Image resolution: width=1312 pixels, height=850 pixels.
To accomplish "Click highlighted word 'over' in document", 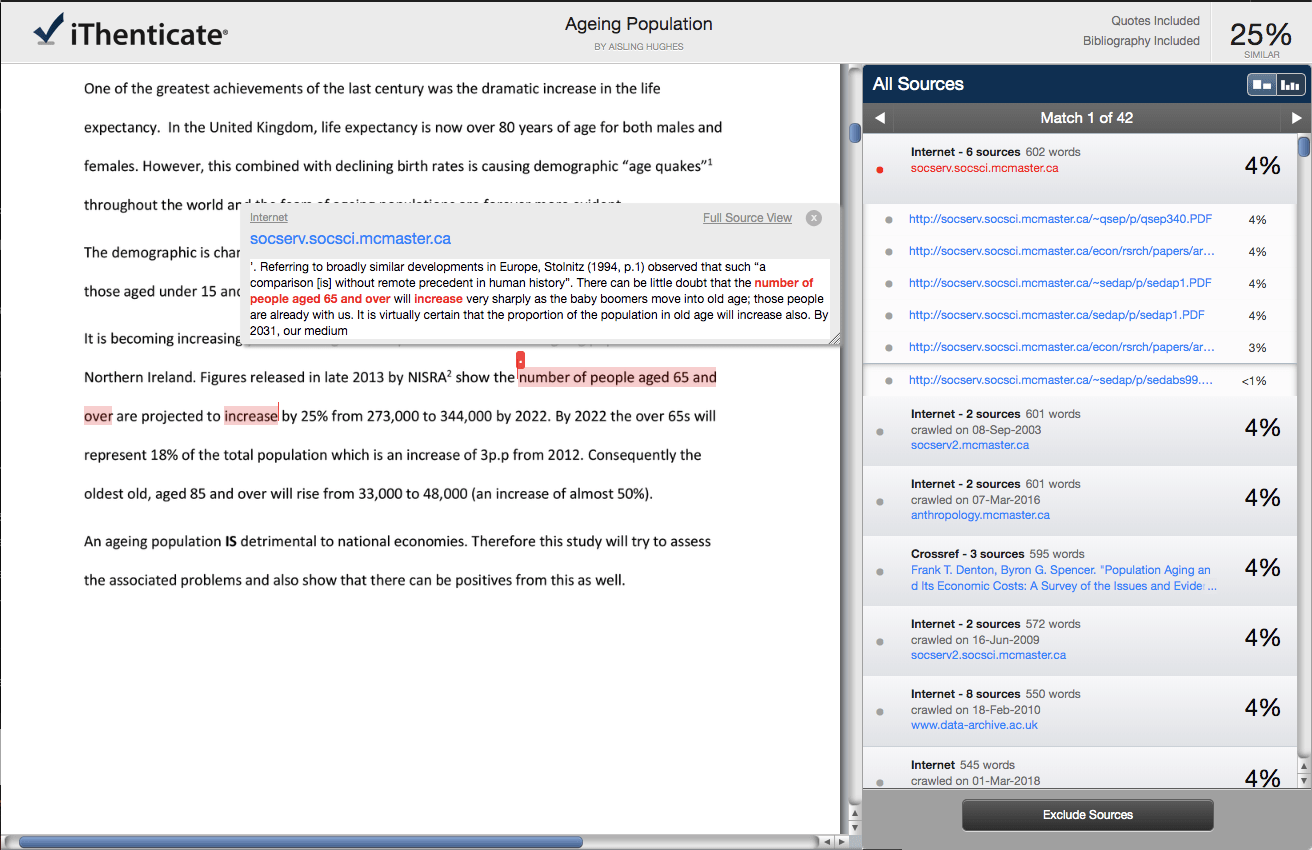I will tap(98, 416).
